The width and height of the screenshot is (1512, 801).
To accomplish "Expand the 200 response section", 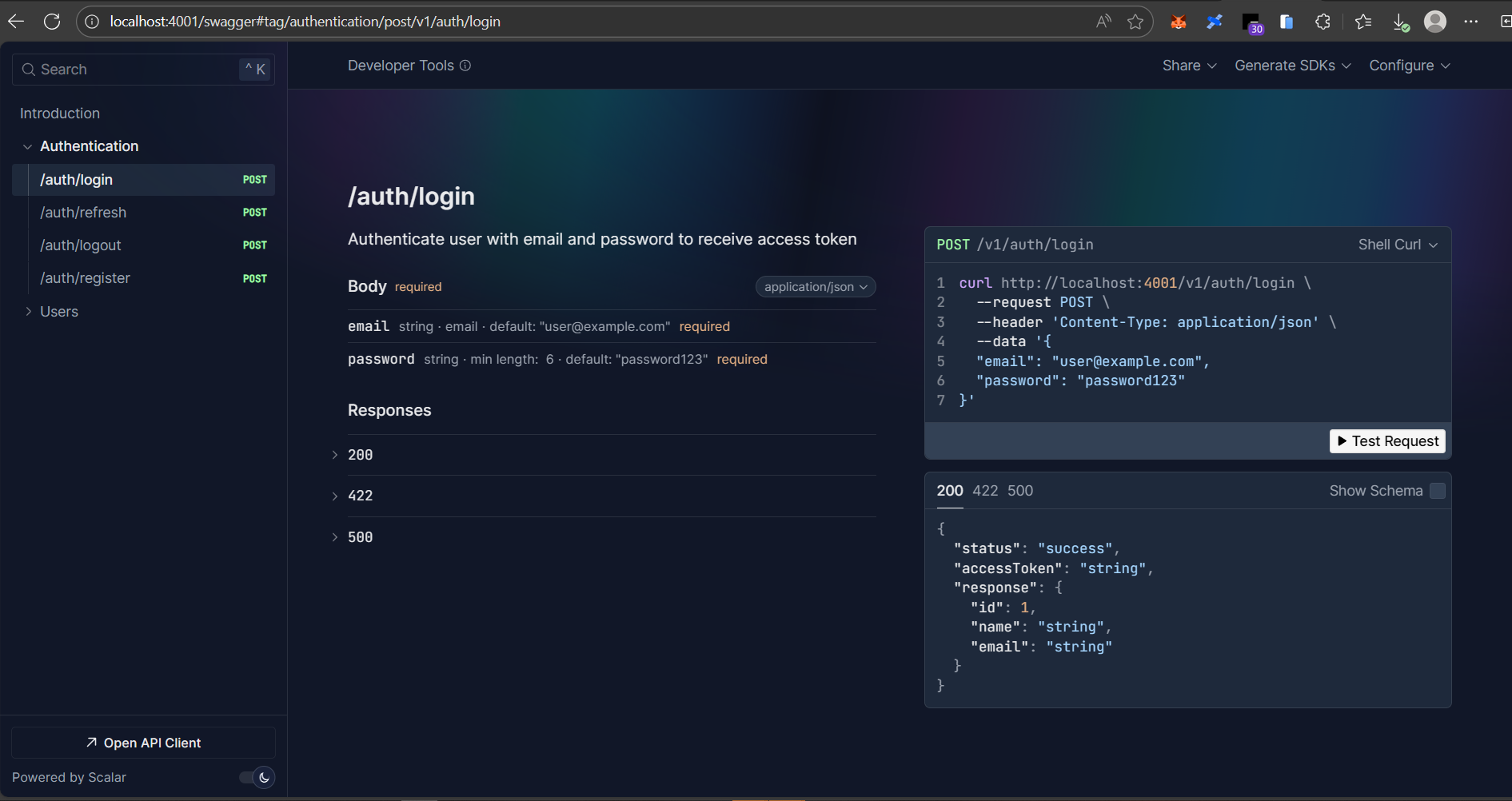I will pos(360,455).
